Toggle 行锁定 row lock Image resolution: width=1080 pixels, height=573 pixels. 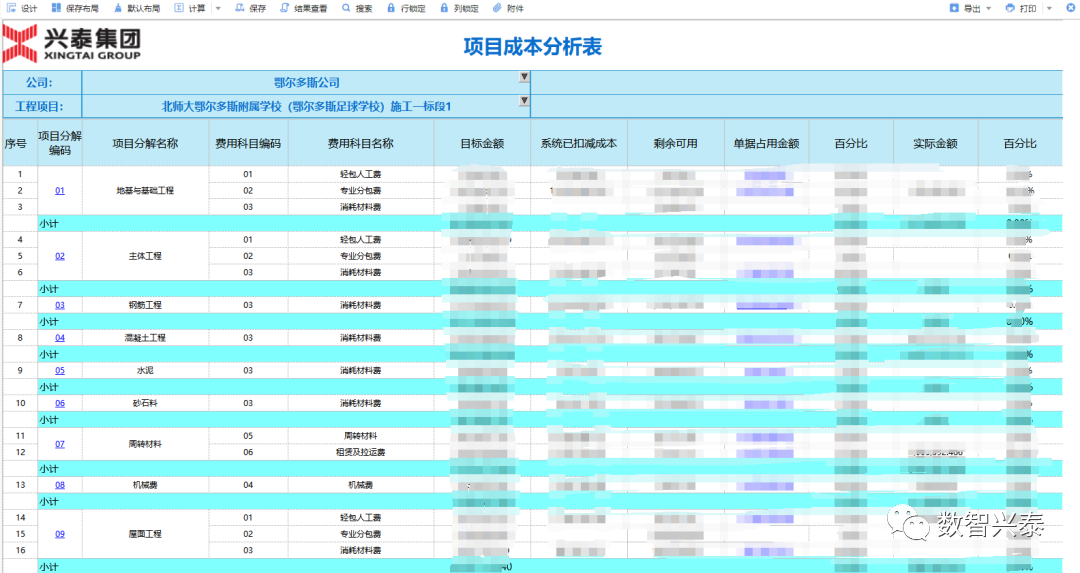click(x=405, y=8)
